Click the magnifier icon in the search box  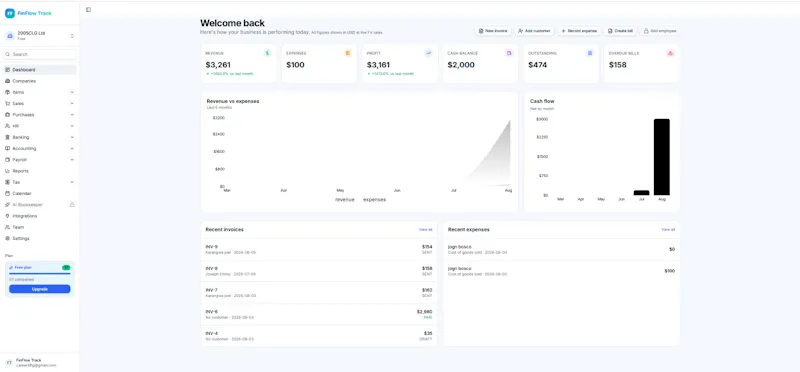(x=8, y=54)
